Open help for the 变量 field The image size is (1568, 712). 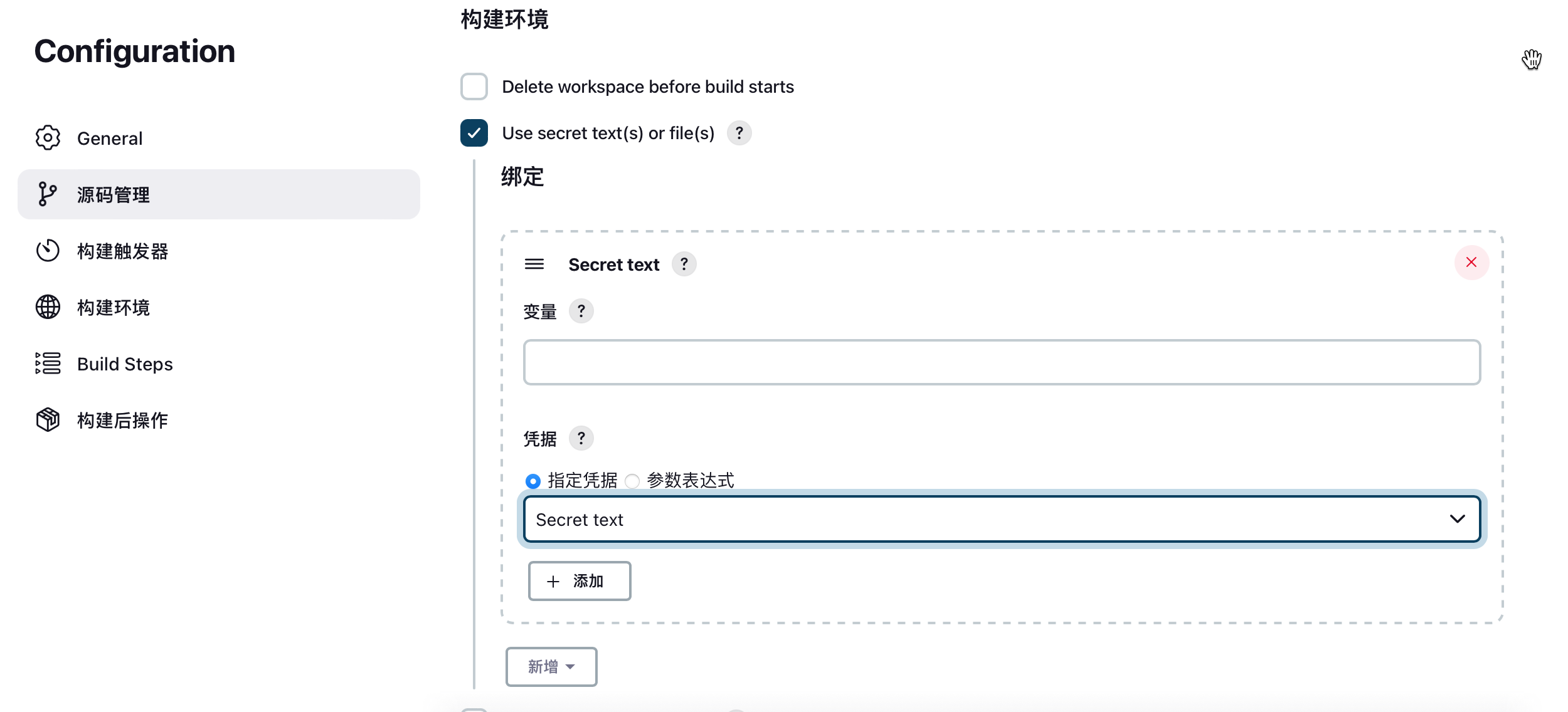tap(581, 311)
